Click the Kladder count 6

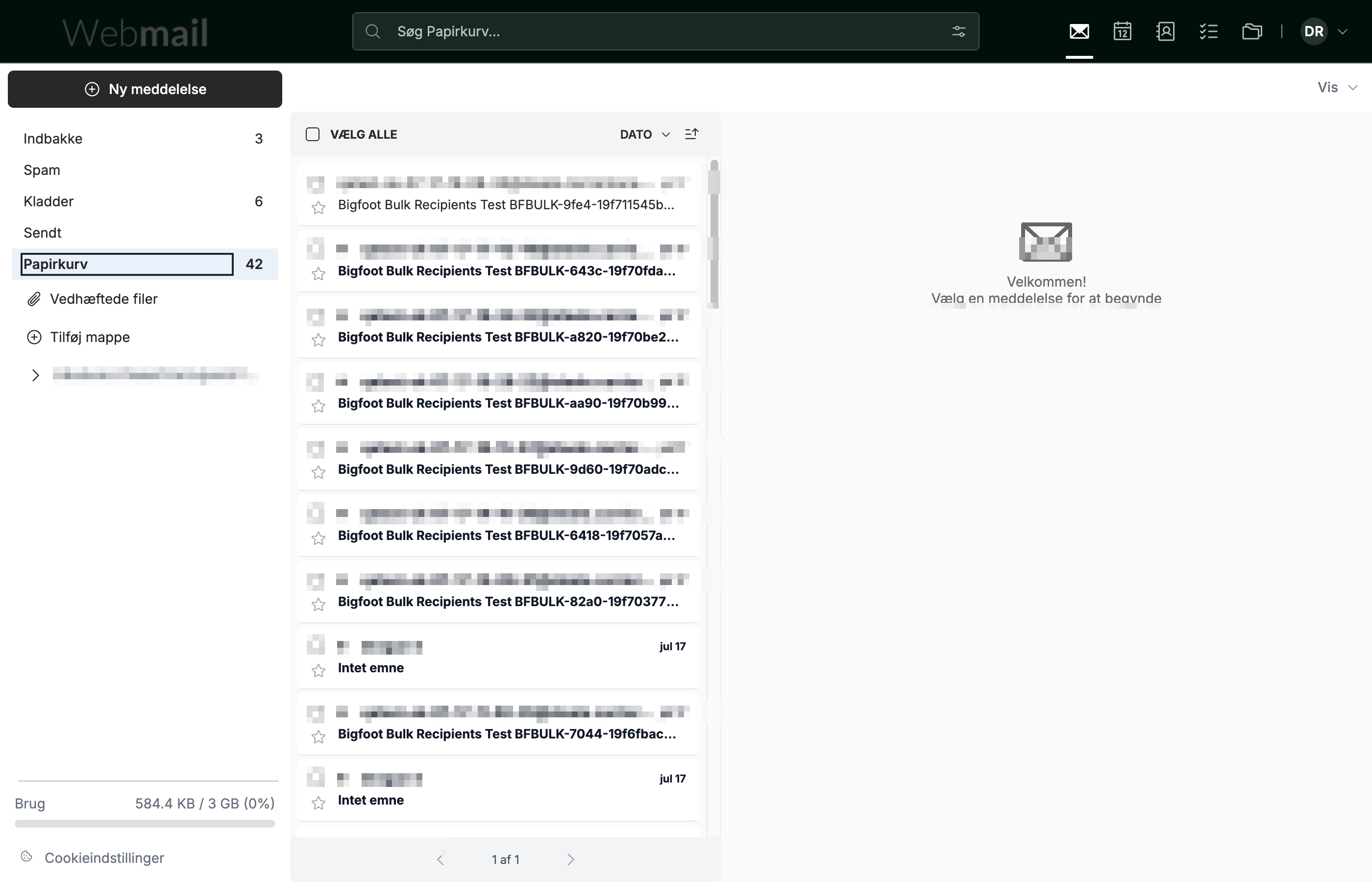click(259, 201)
